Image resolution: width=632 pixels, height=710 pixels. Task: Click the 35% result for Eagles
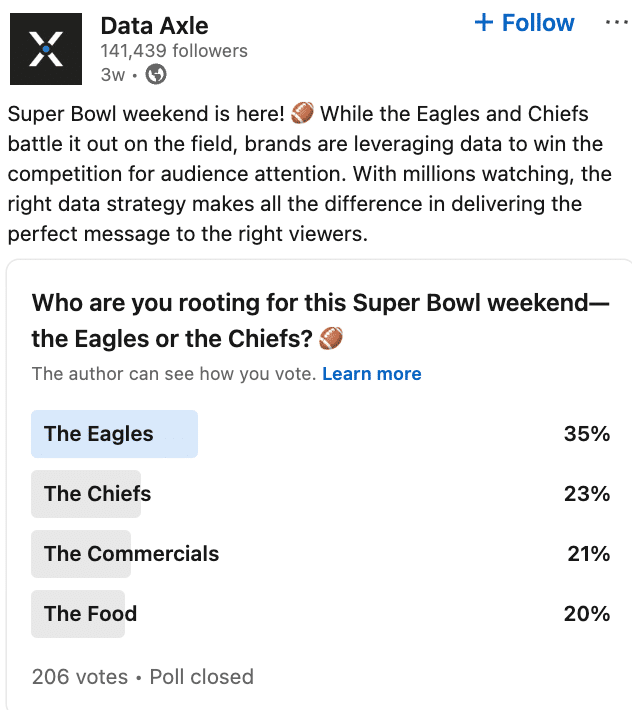click(x=587, y=434)
